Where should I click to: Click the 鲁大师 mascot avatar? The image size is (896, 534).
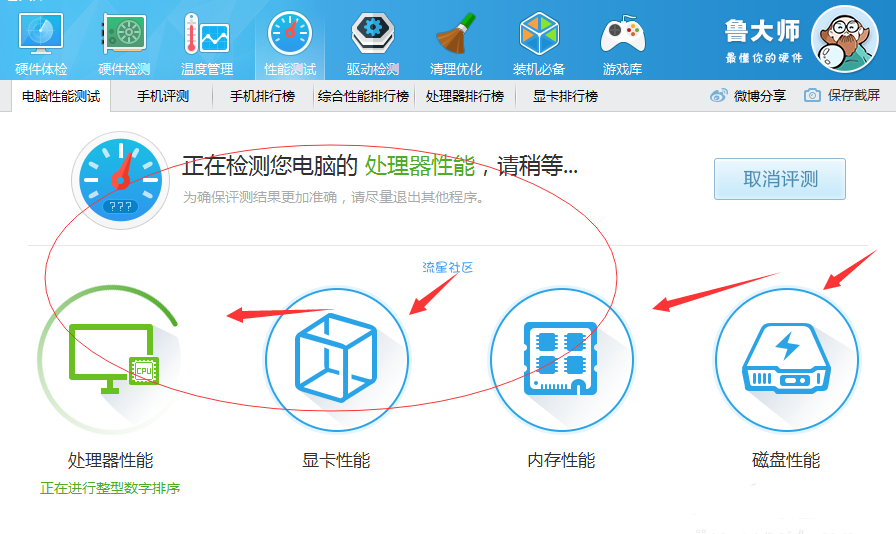pos(845,39)
